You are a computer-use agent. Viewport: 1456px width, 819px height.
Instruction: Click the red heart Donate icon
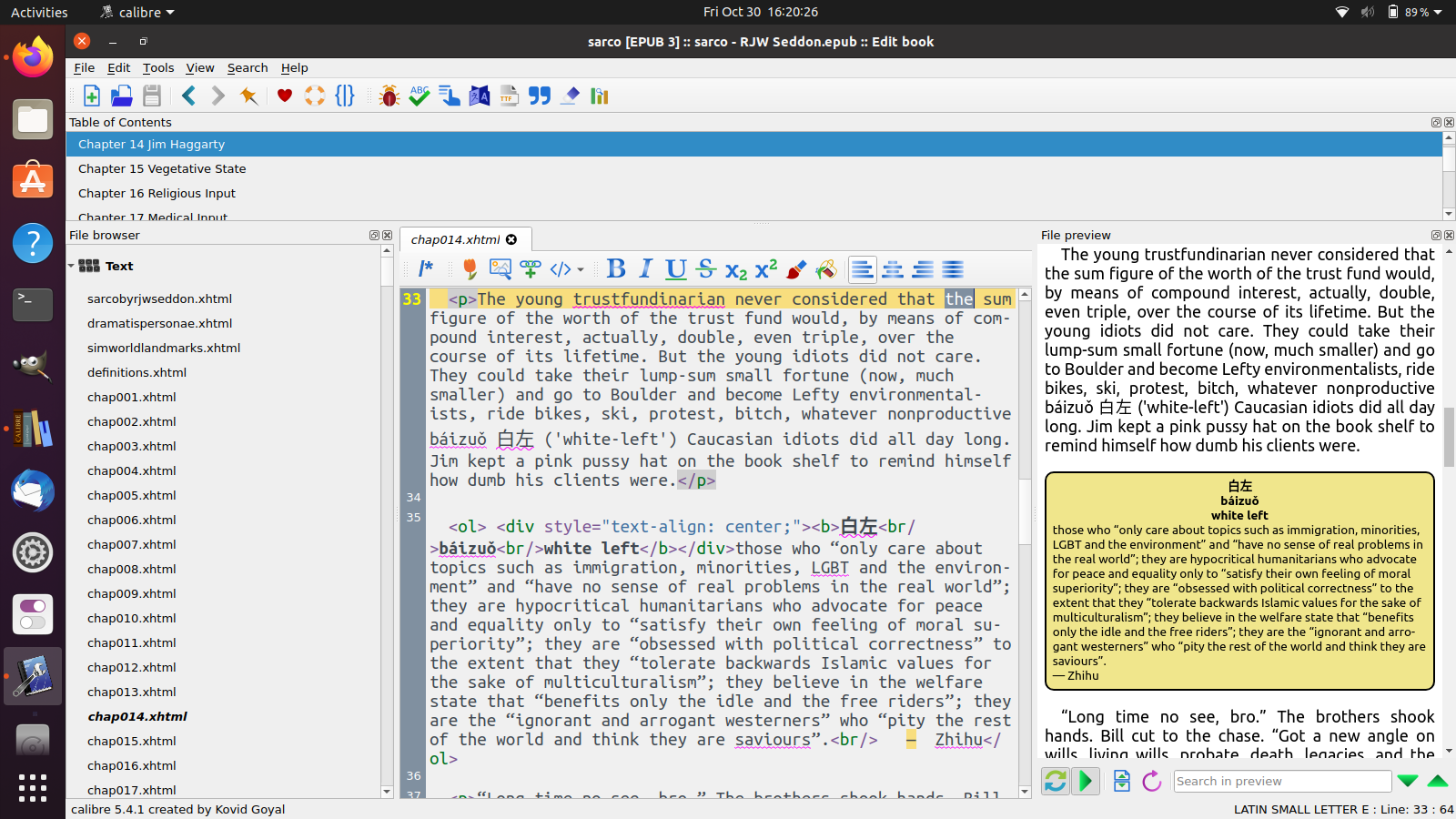(285, 96)
